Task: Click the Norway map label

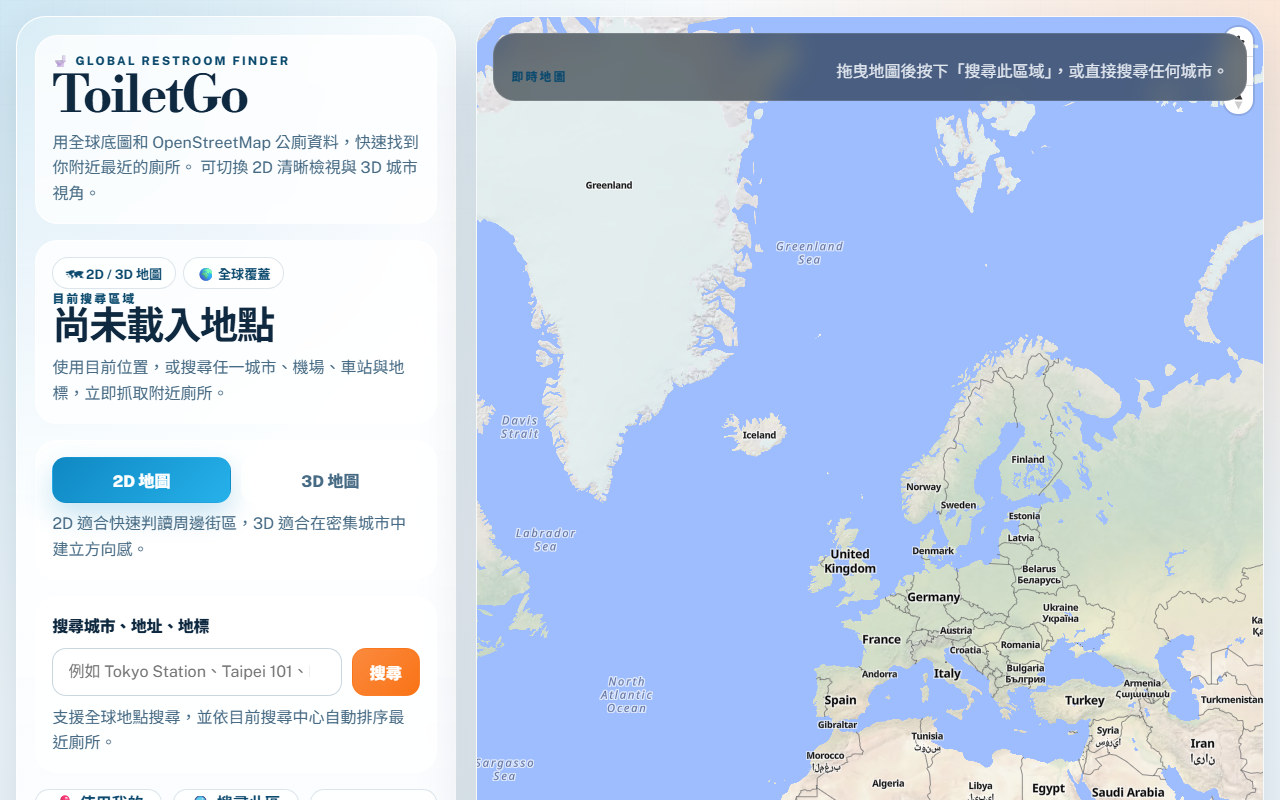Action: tap(923, 487)
